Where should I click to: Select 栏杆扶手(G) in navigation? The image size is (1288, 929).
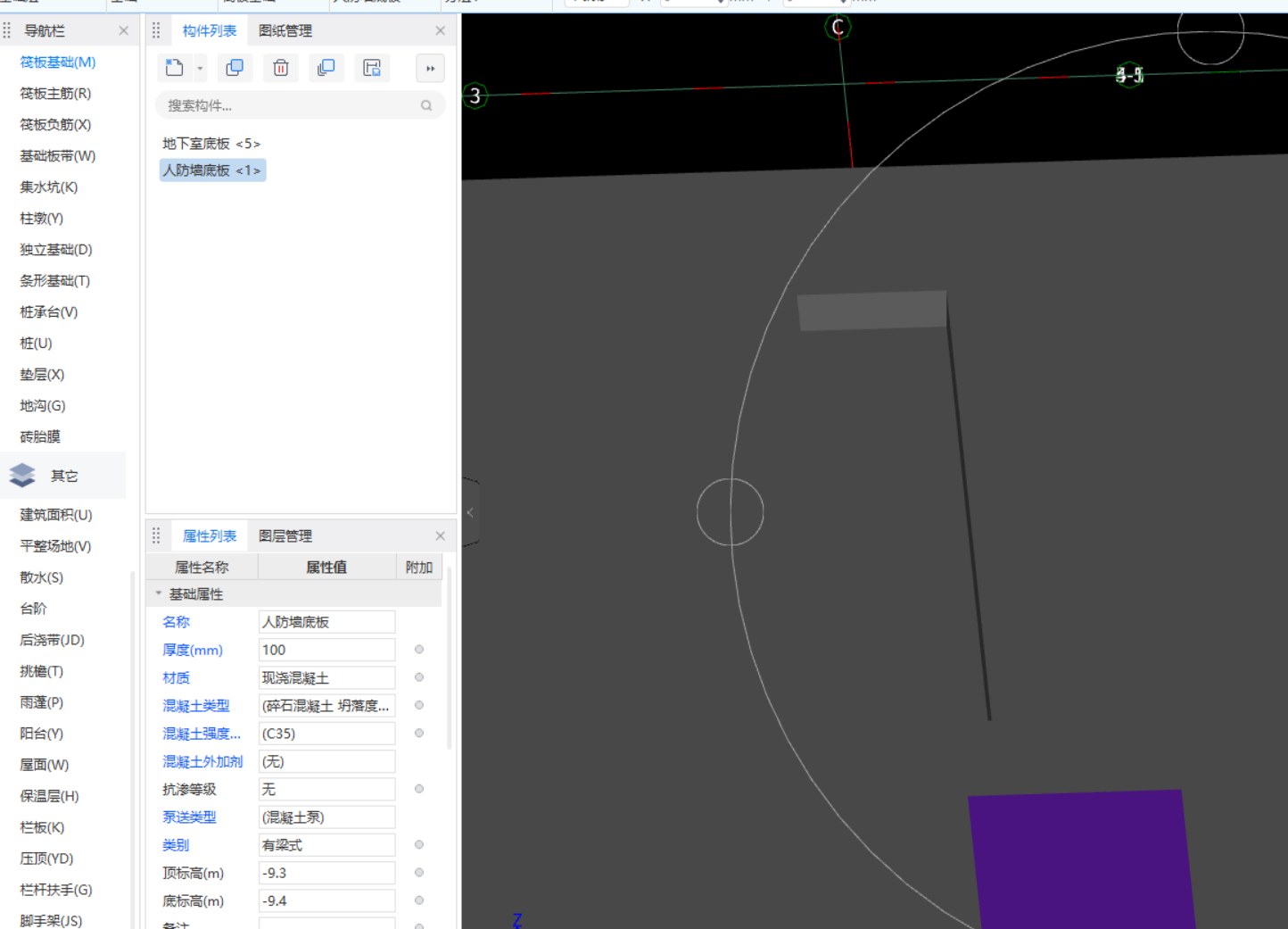pyautogui.click(x=56, y=890)
